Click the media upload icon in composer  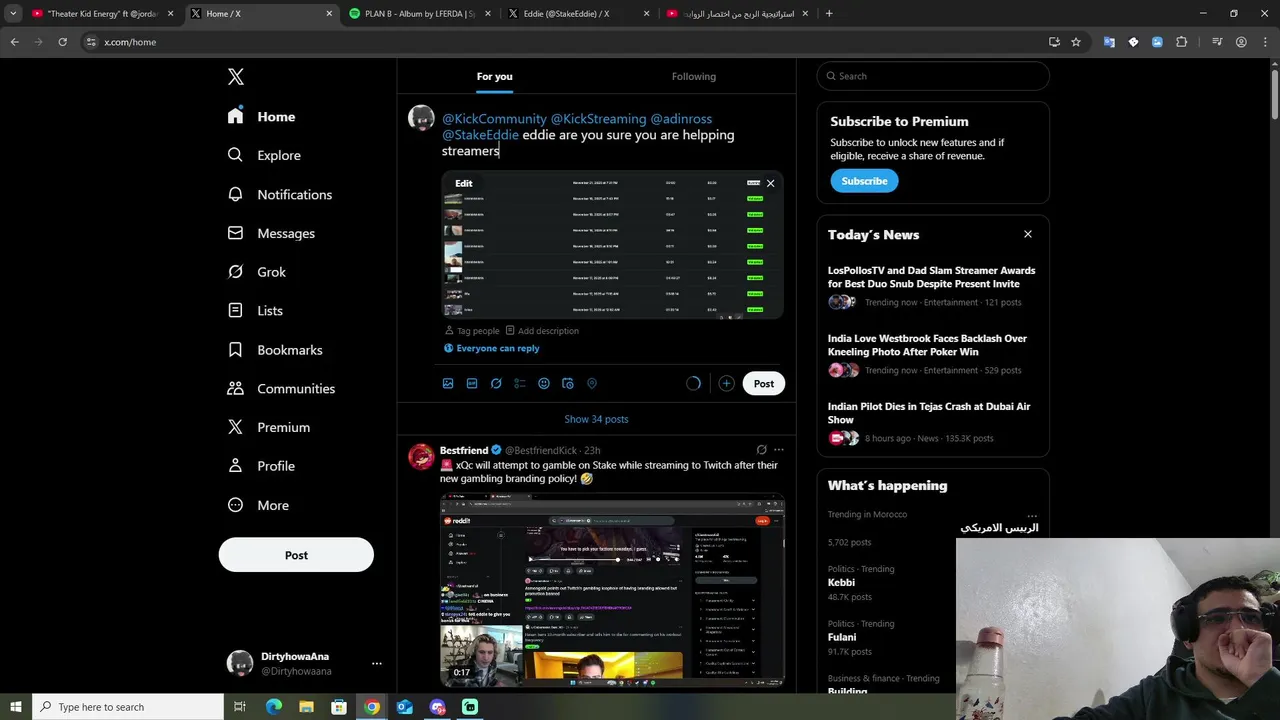(448, 383)
